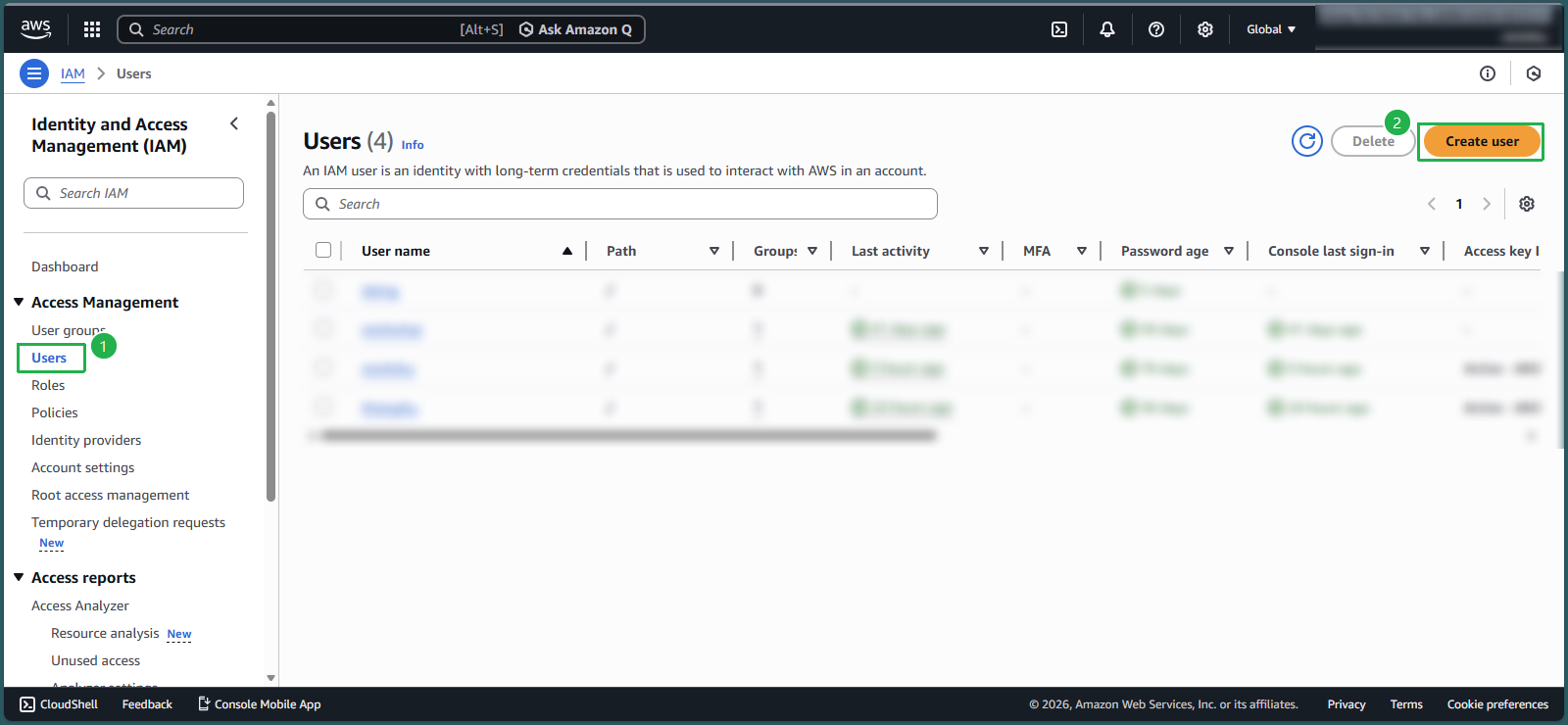1568x725 pixels.
Task: Open the blurred account menu
Action: coord(1437,27)
